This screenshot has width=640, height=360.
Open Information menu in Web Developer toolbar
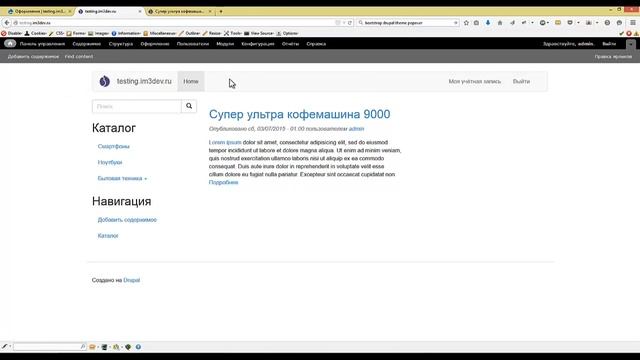[126, 33]
